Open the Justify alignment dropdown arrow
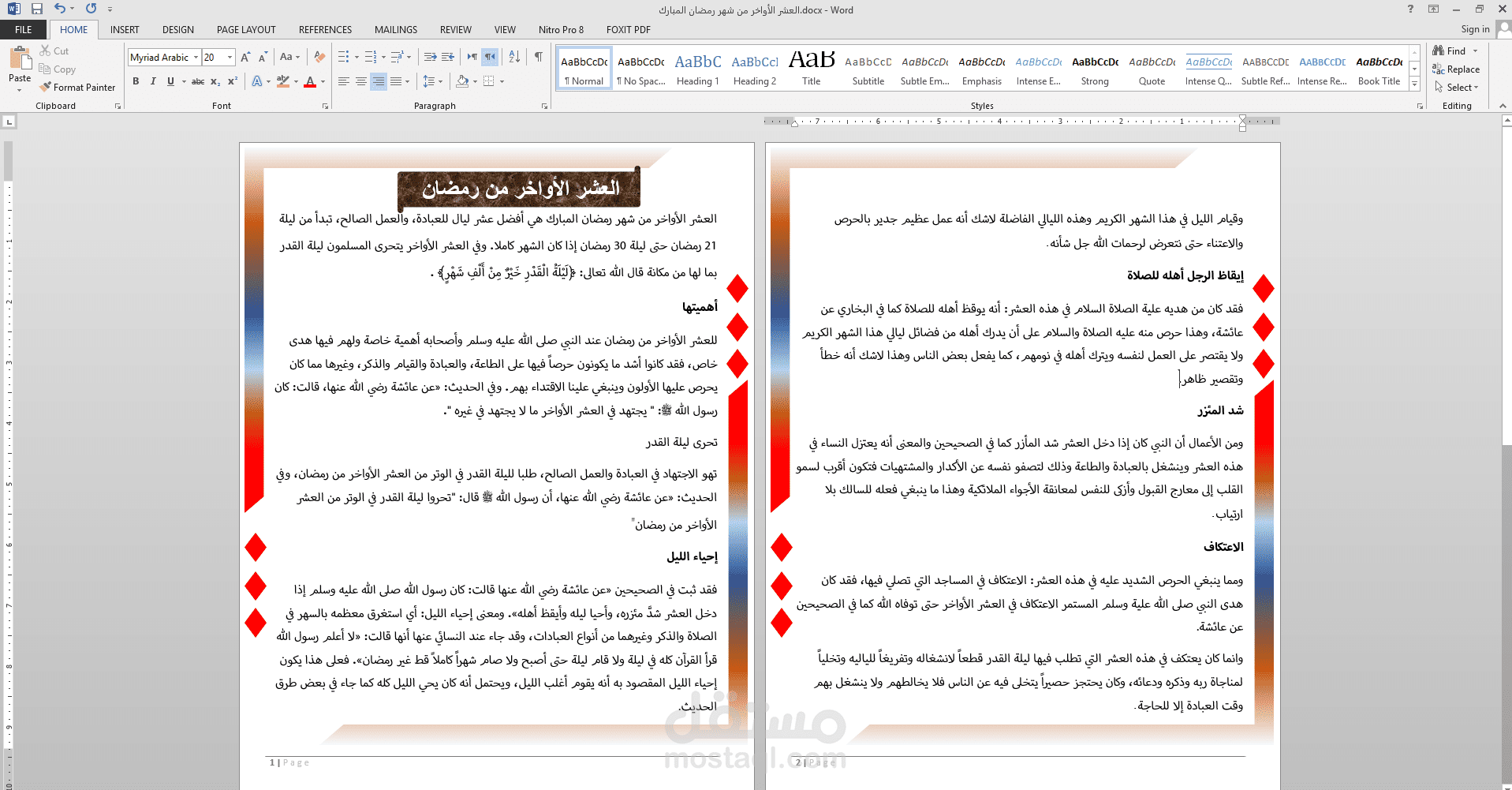 pos(408,81)
